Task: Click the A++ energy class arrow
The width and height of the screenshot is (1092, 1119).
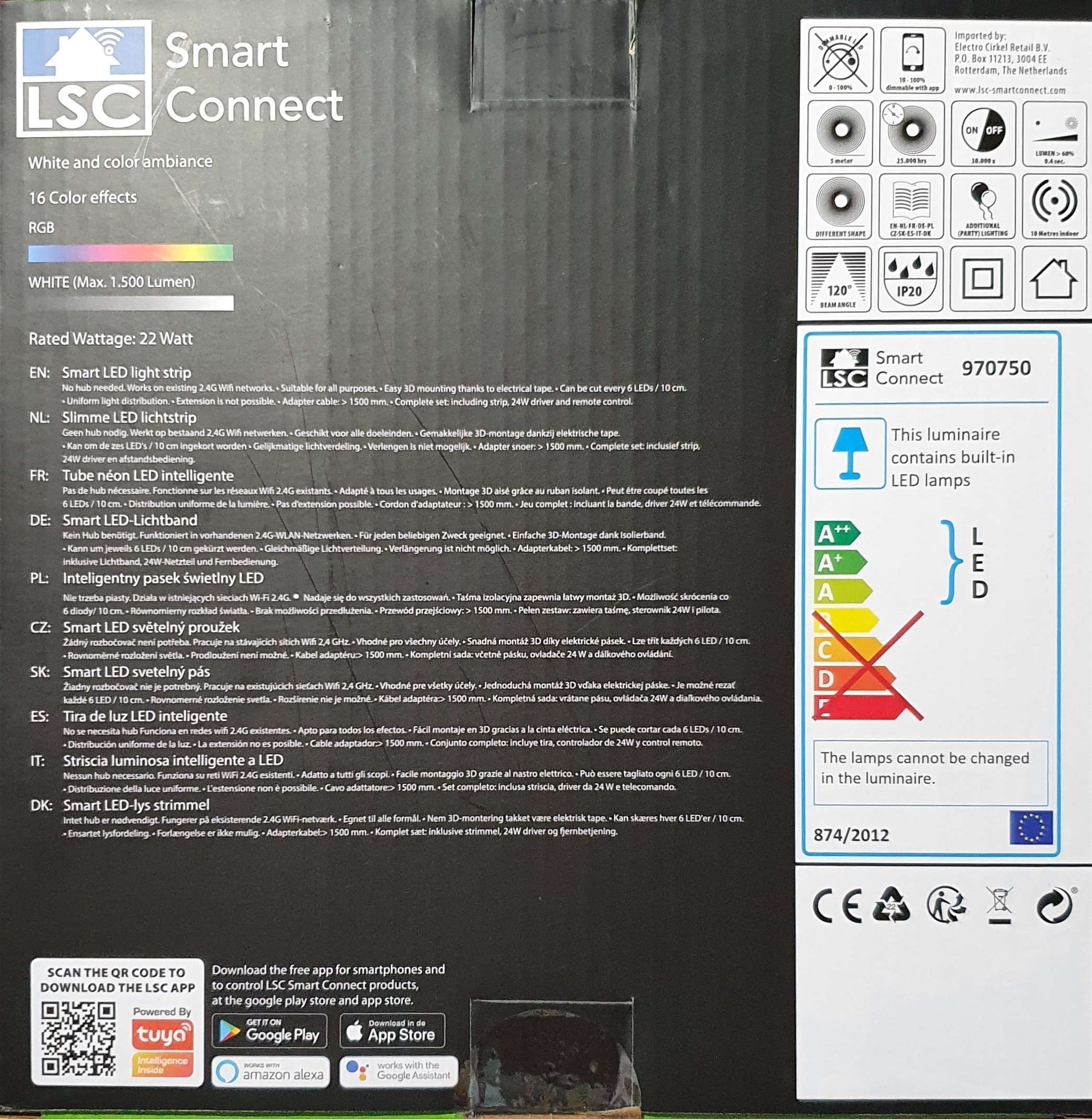Action: tap(837, 533)
